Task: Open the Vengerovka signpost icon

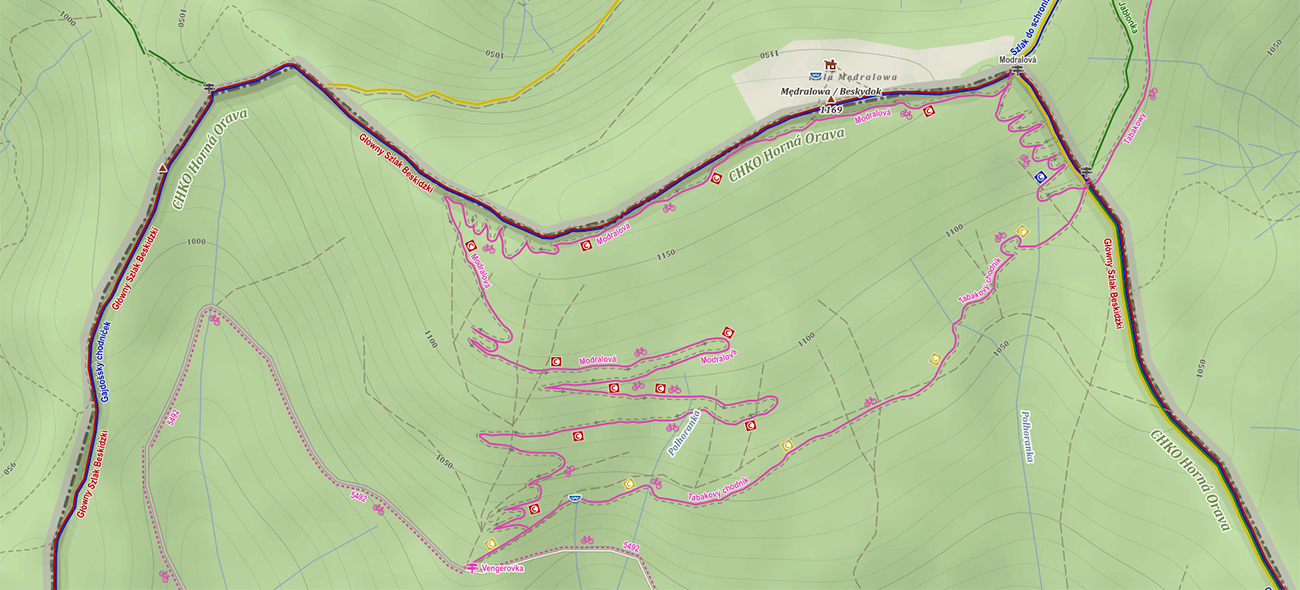Action: click(x=472, y=568)
